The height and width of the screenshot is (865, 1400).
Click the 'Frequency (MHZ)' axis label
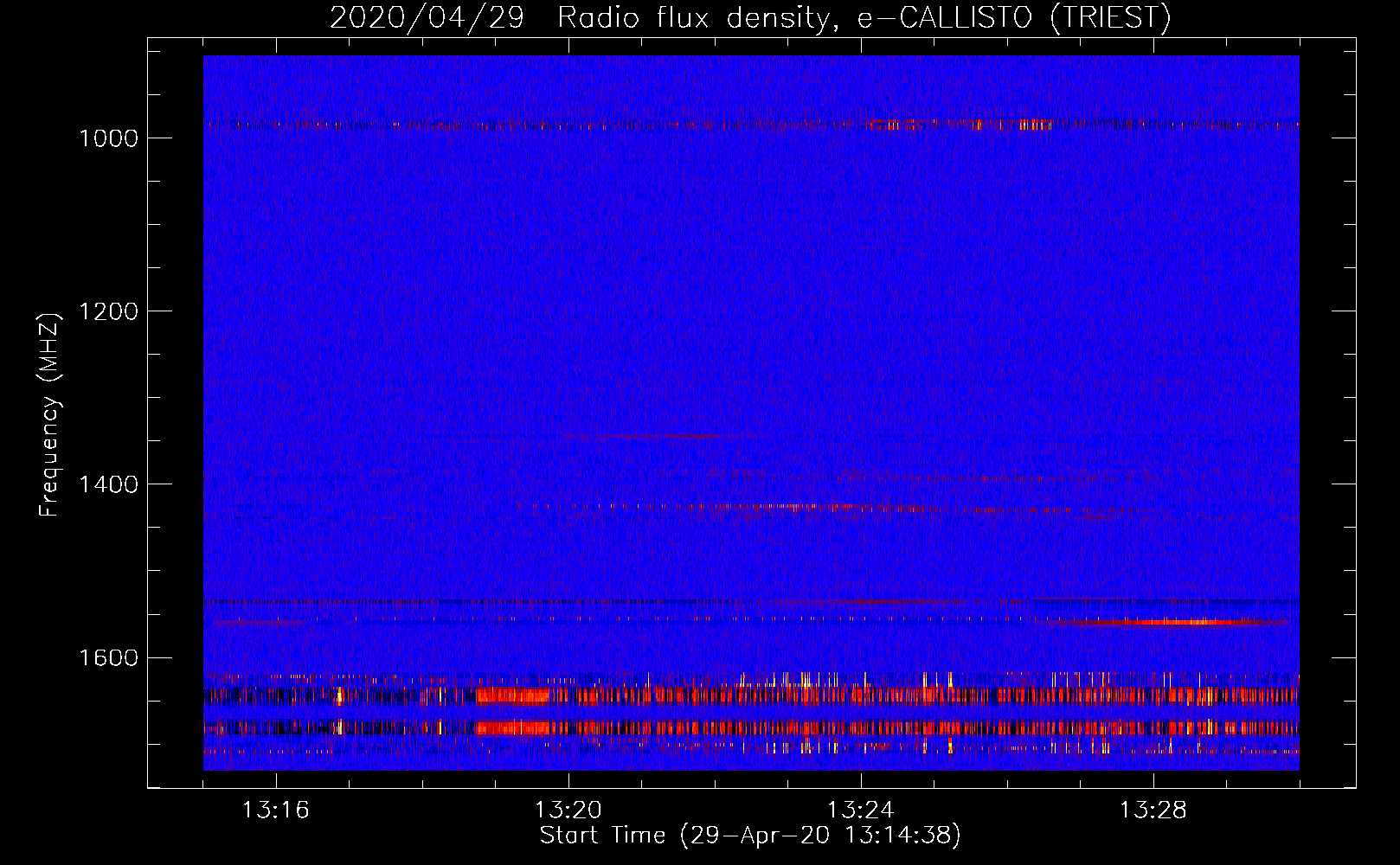click(x=49, y=415)
